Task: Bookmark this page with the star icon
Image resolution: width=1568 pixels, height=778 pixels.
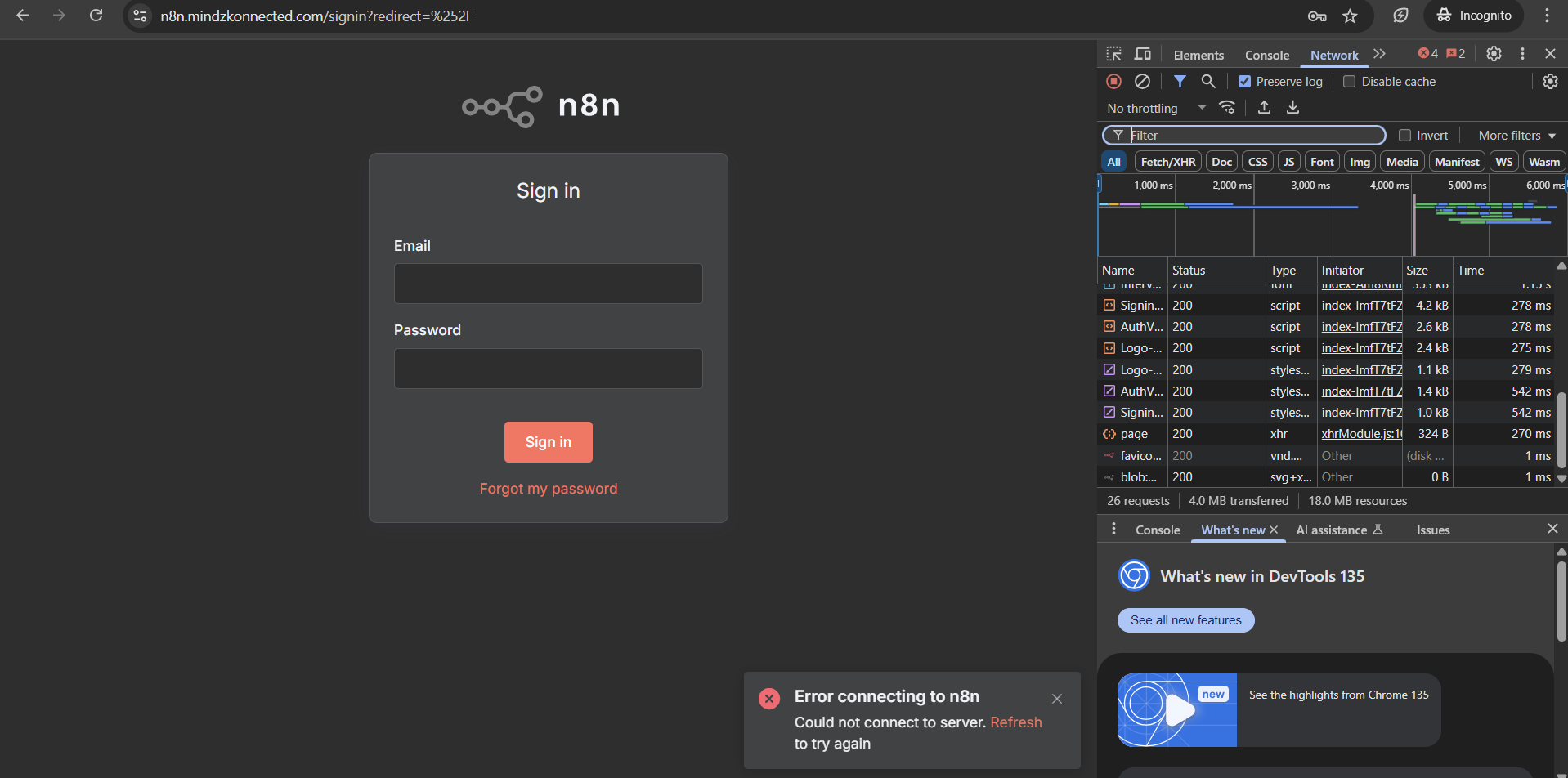Action: (1350, 16)
